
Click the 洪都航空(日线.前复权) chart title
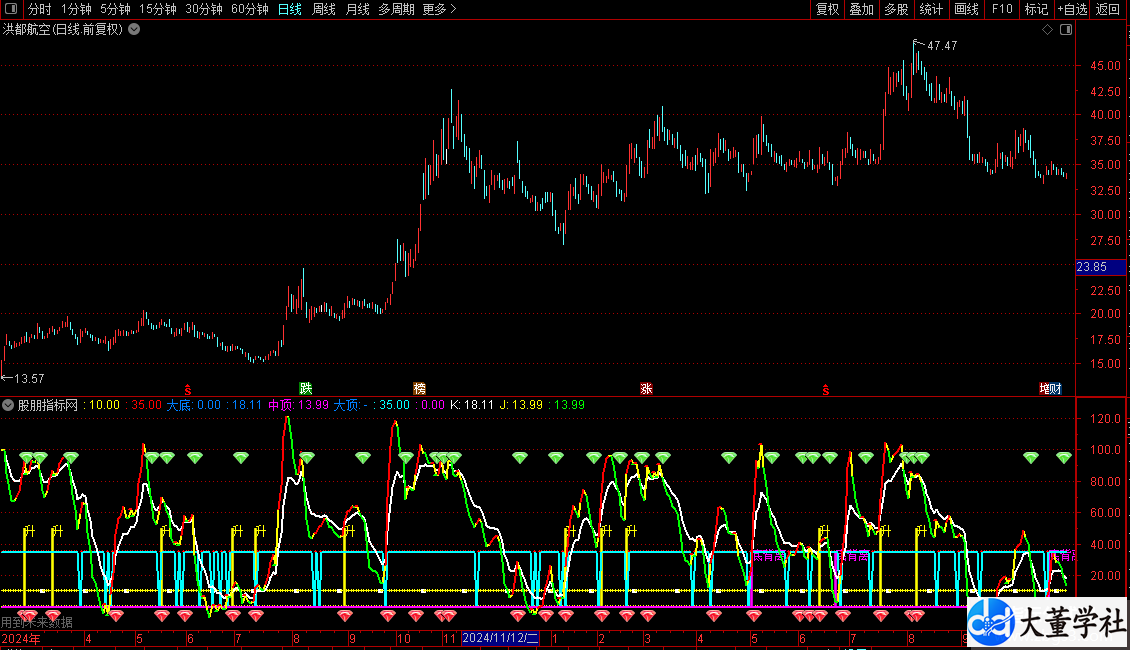click(x=63, y=30)
